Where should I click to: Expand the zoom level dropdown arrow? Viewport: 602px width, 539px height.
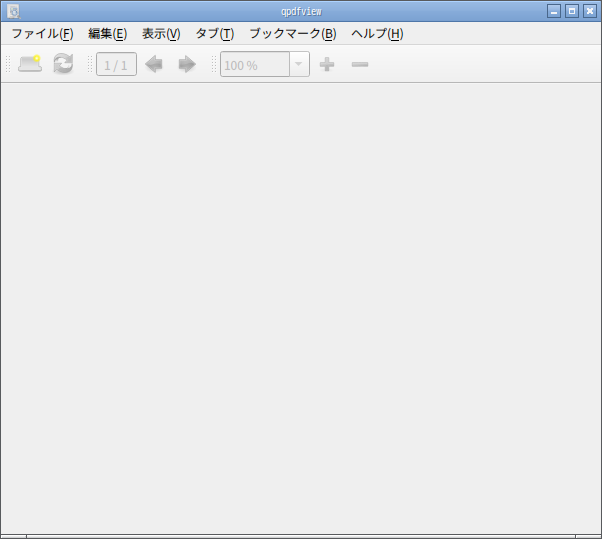[299, 64]
